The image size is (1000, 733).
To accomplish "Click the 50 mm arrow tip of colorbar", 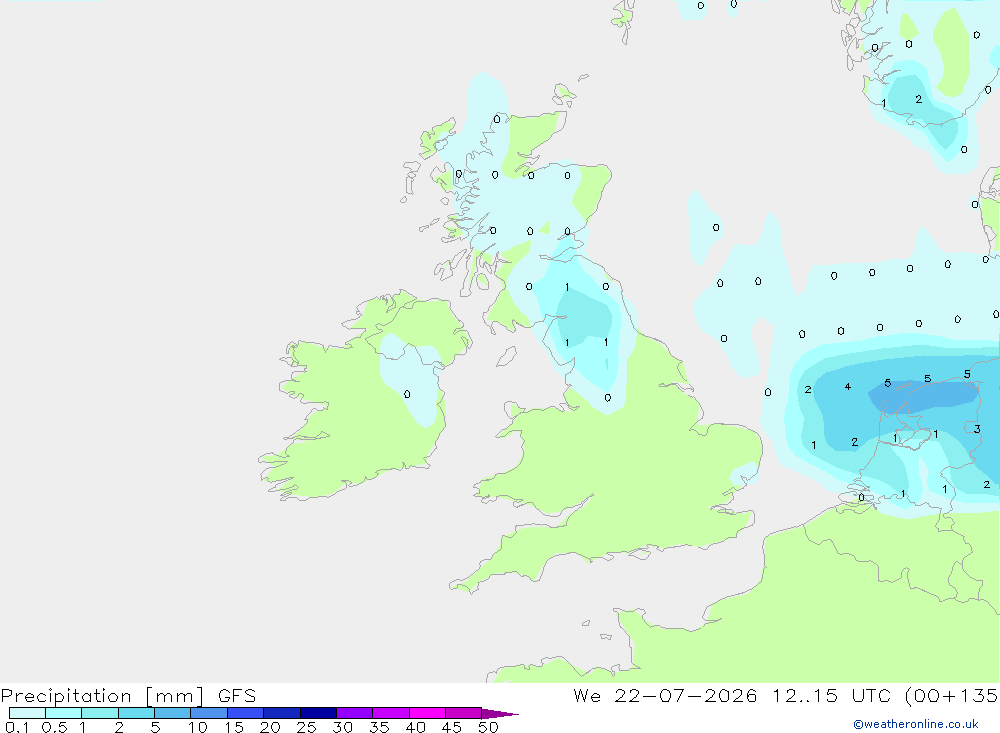I will pos(500,713).
